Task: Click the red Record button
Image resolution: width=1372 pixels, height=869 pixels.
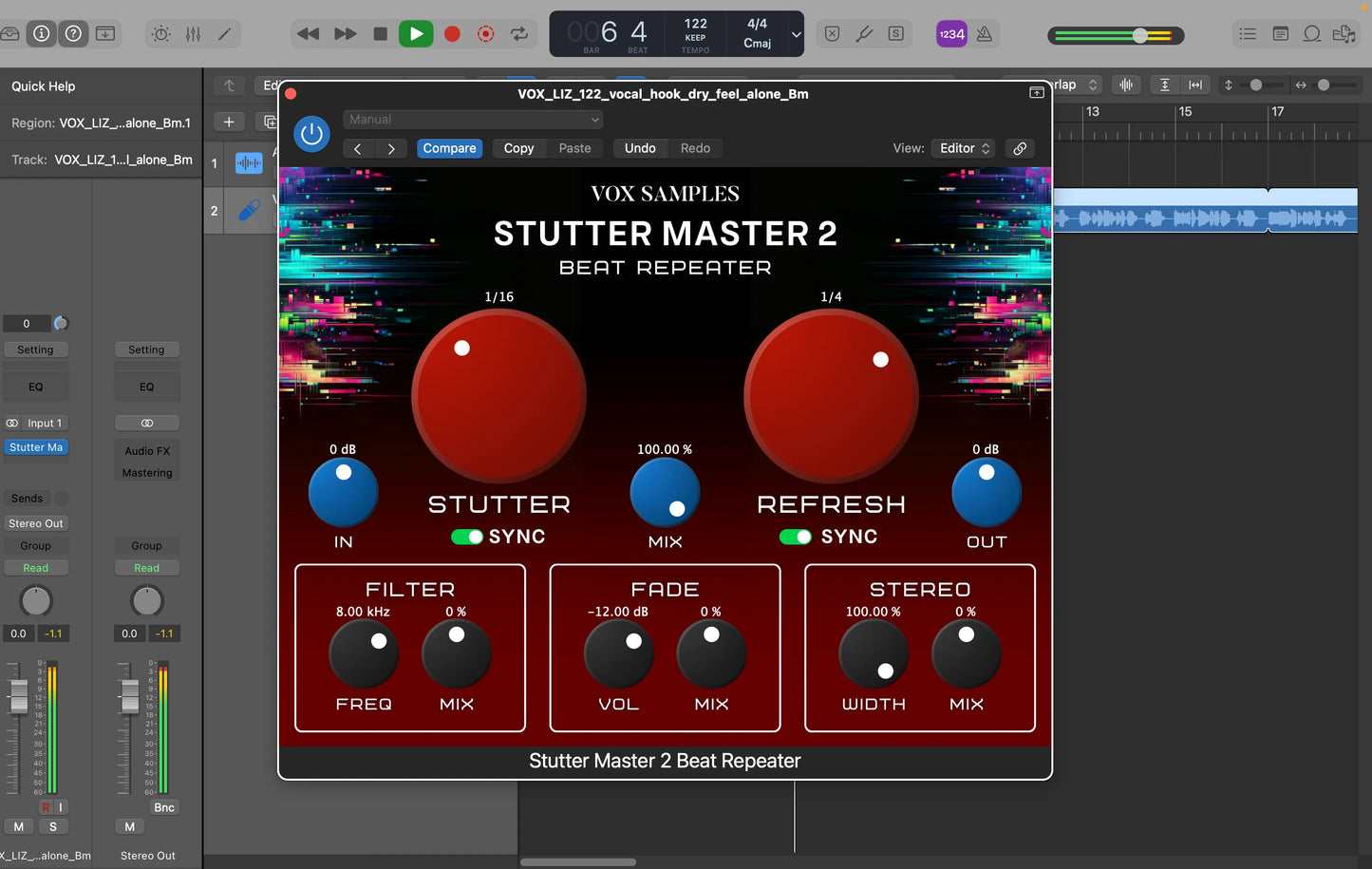Action: [452, 34]
